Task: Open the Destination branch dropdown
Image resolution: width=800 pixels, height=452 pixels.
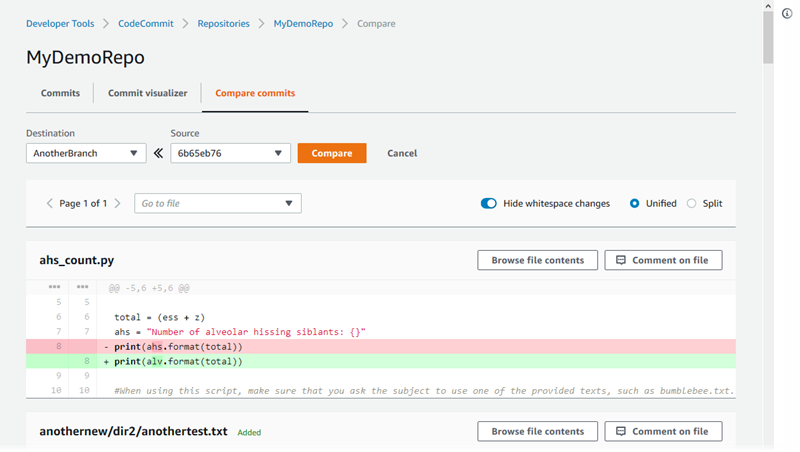Action: coord(86,153)
